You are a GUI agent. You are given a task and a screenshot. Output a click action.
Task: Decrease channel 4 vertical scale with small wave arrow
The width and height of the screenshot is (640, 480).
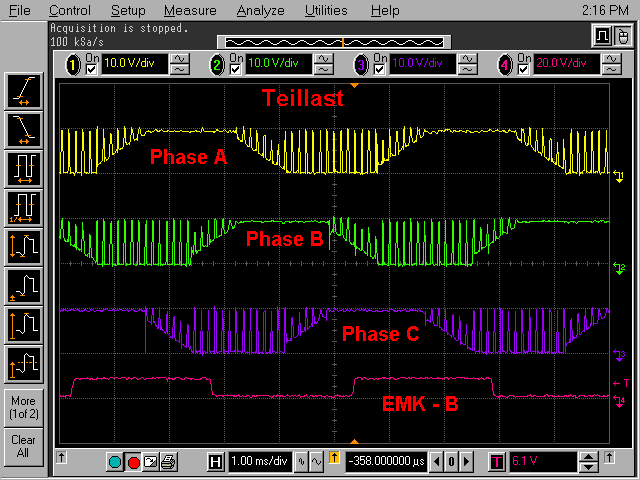coord(612,70)
